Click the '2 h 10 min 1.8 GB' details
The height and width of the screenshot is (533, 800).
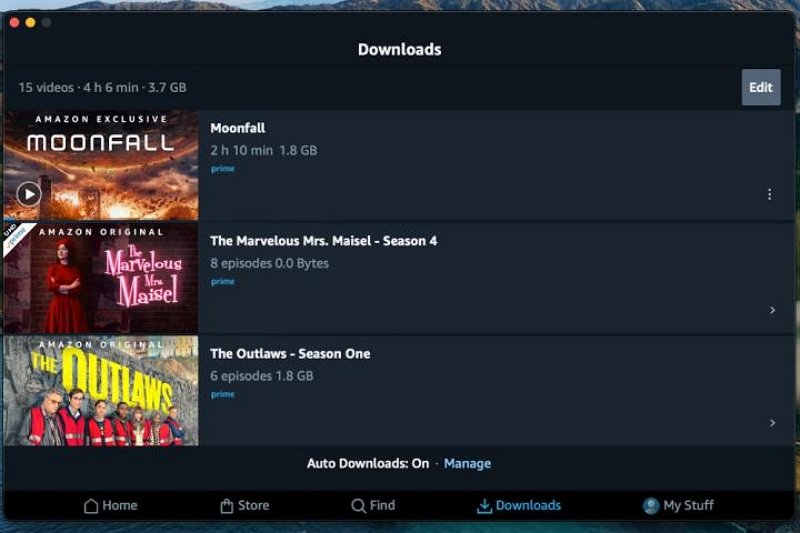[264, 150]
